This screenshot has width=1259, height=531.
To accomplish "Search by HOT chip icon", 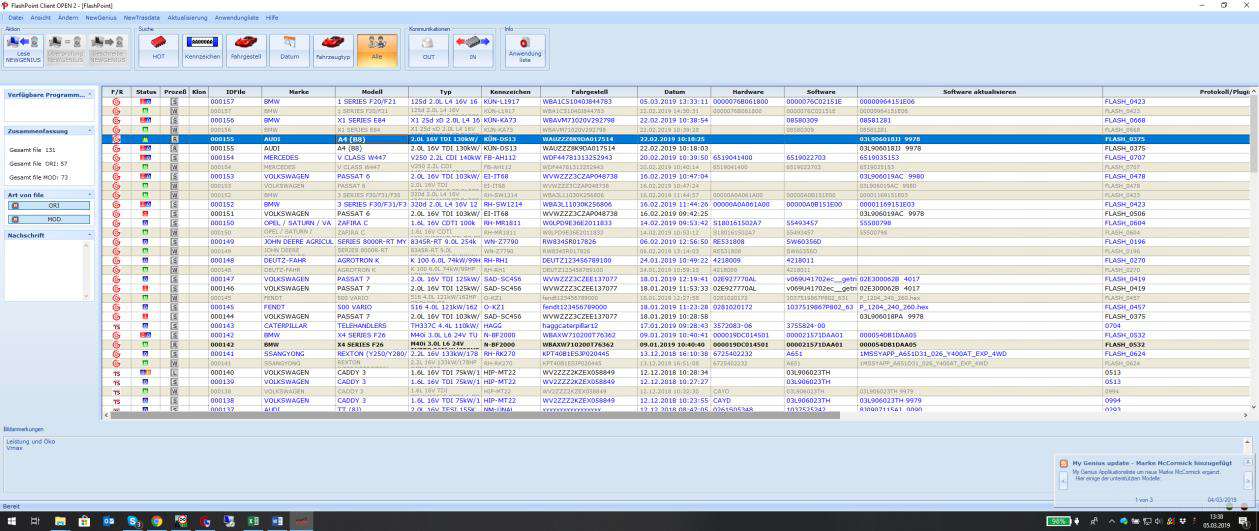I will [x=158, y=49].
